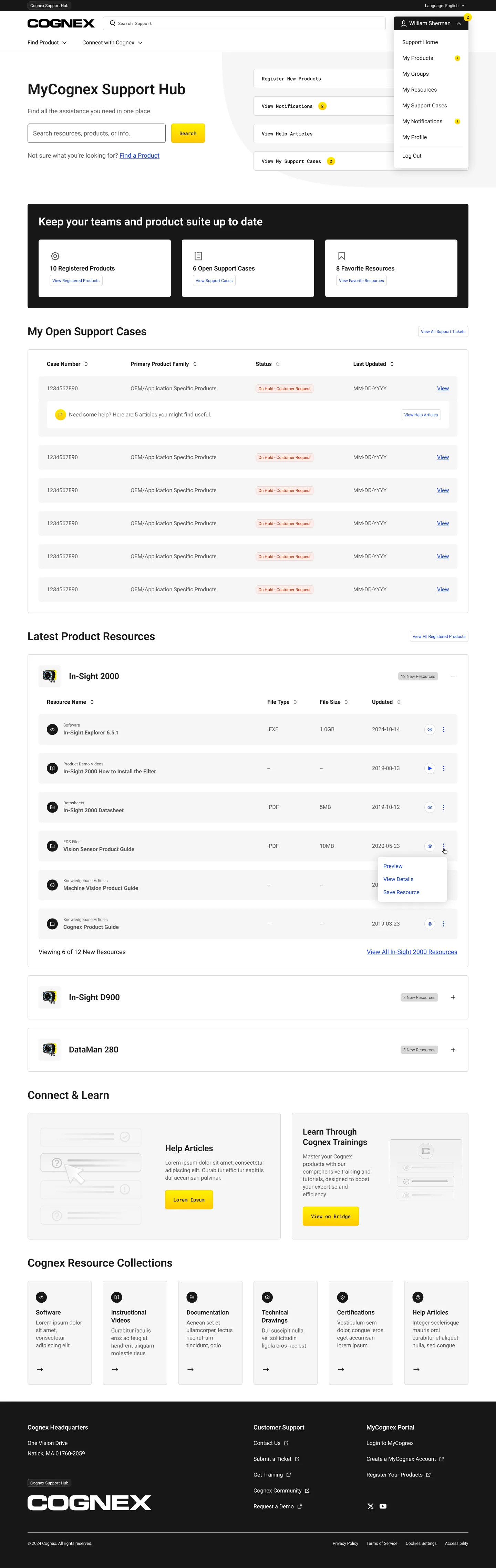This screenshot has width=496, height=1568.
Task: Expand the Find Product menu
Action: tap(47, 43)
